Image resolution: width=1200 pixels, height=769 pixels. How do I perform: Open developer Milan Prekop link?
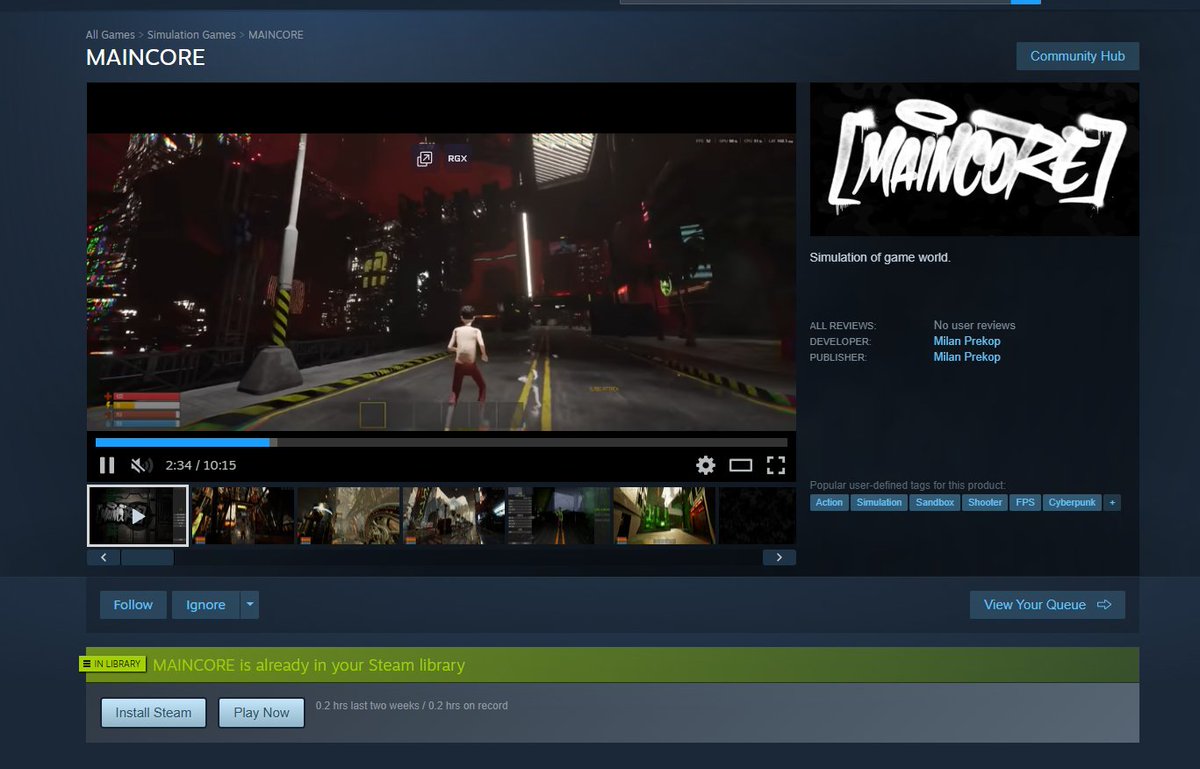pyautogui.click(x=967, y=341)
